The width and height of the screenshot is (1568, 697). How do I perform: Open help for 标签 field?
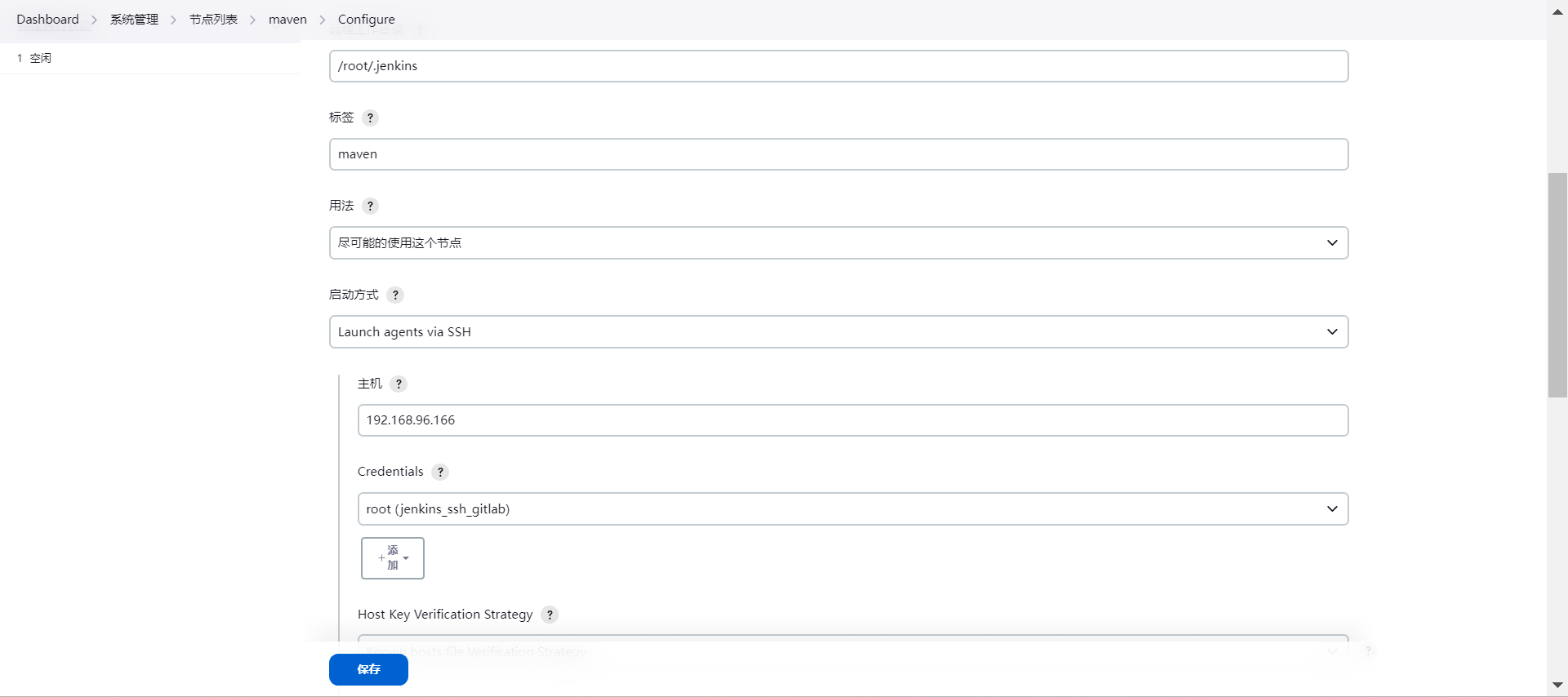tap(370, 118)
